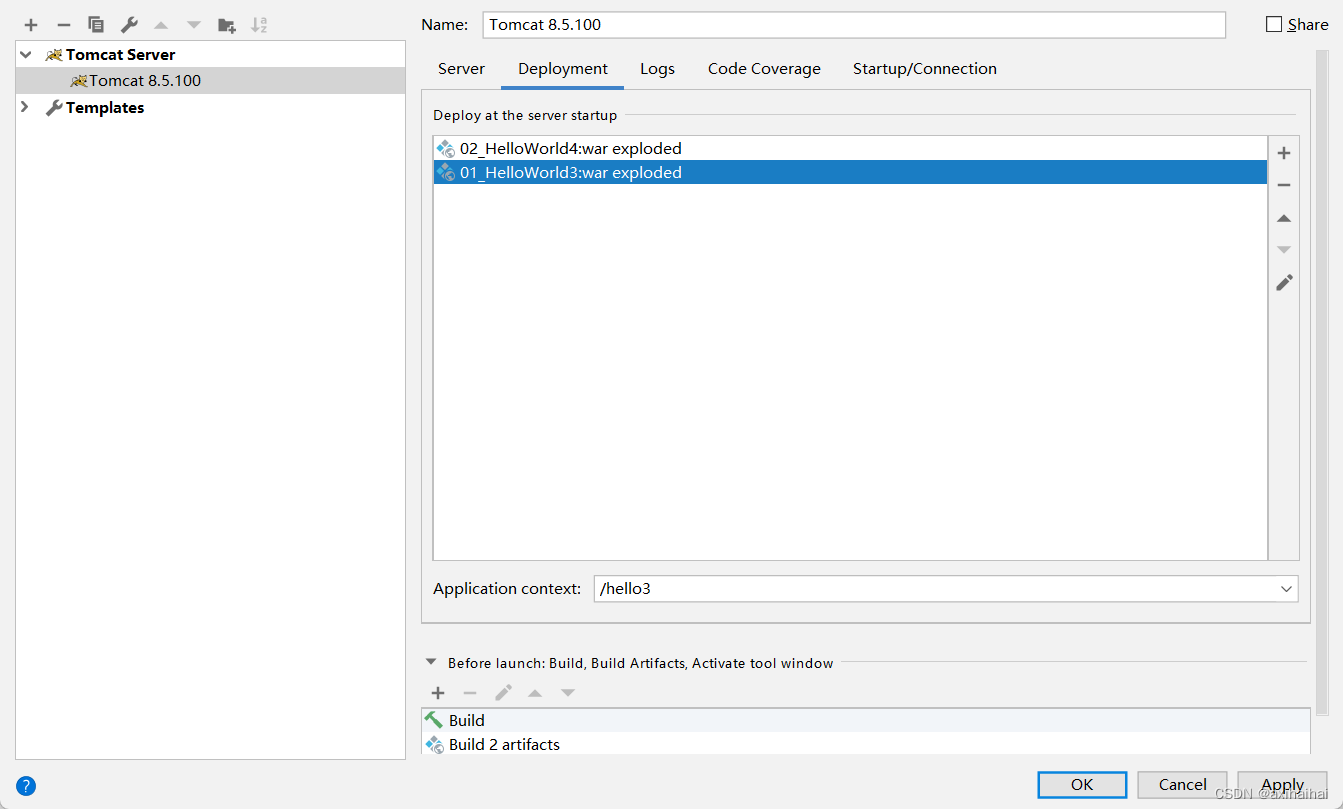Move selected artifact down in deployment list
This screenshot has height=809, width=1343.
(x=1284, y=250)
